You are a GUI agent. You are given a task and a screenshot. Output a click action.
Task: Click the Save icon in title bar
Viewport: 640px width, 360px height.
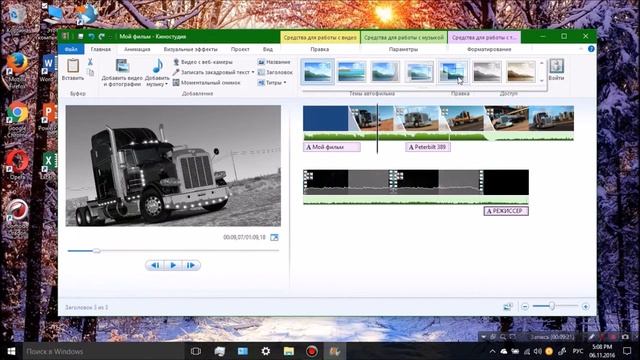pyautogui.click(x=80, y=36)
